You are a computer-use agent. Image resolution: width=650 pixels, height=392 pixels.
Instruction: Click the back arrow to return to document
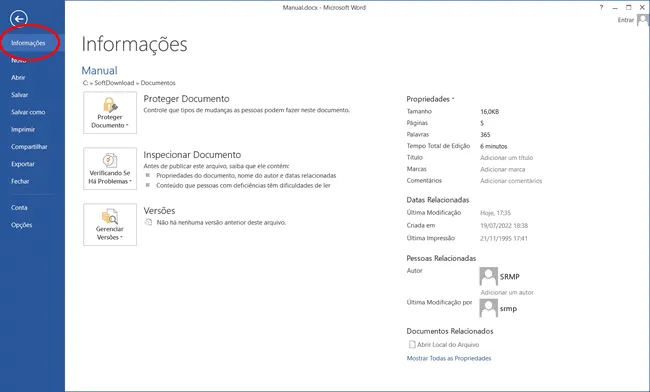point(19,19)
